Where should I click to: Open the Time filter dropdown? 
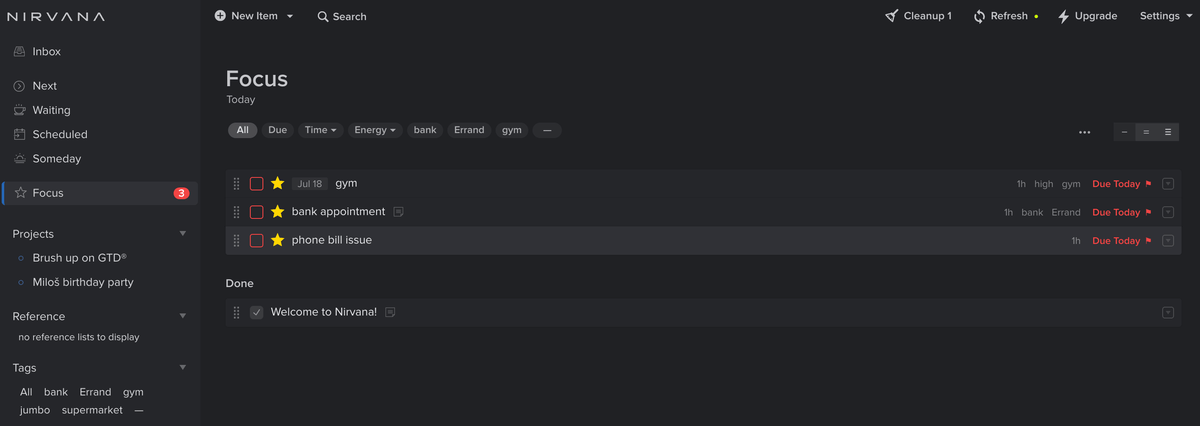tap(320, 130)
